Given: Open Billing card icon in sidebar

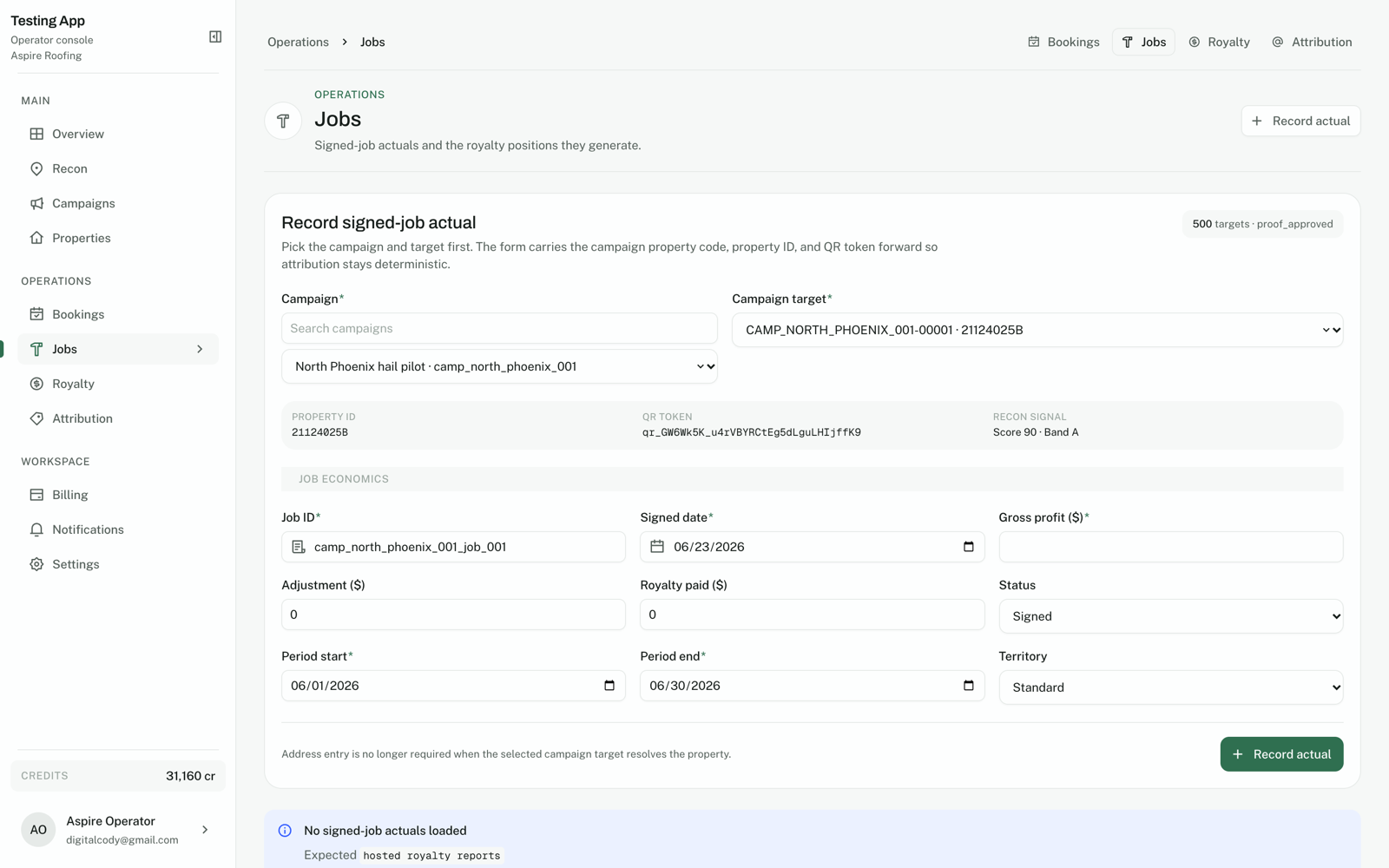Looking at the screenshot, I should pos(36,495).
